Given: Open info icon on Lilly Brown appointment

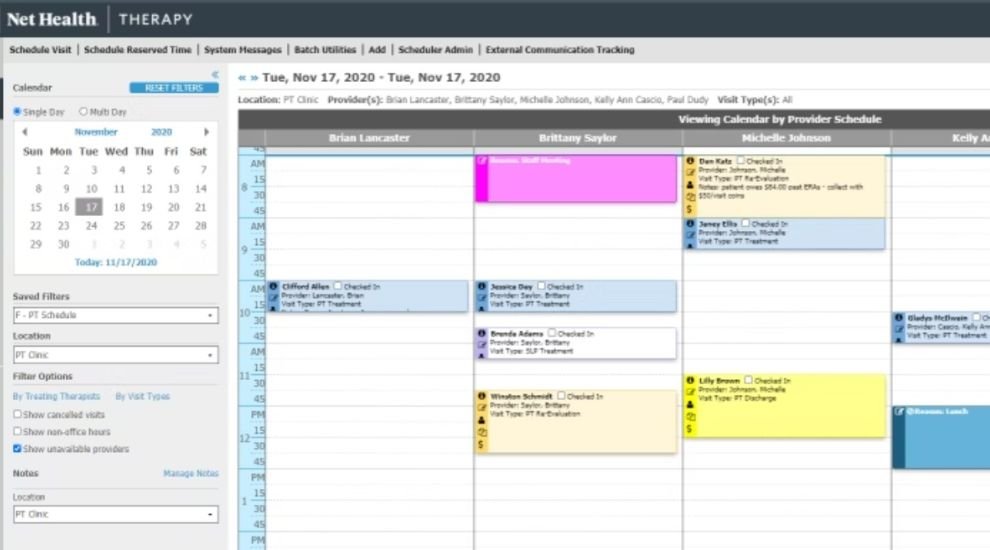Looking at the screenshot, I should click(690, 380).
